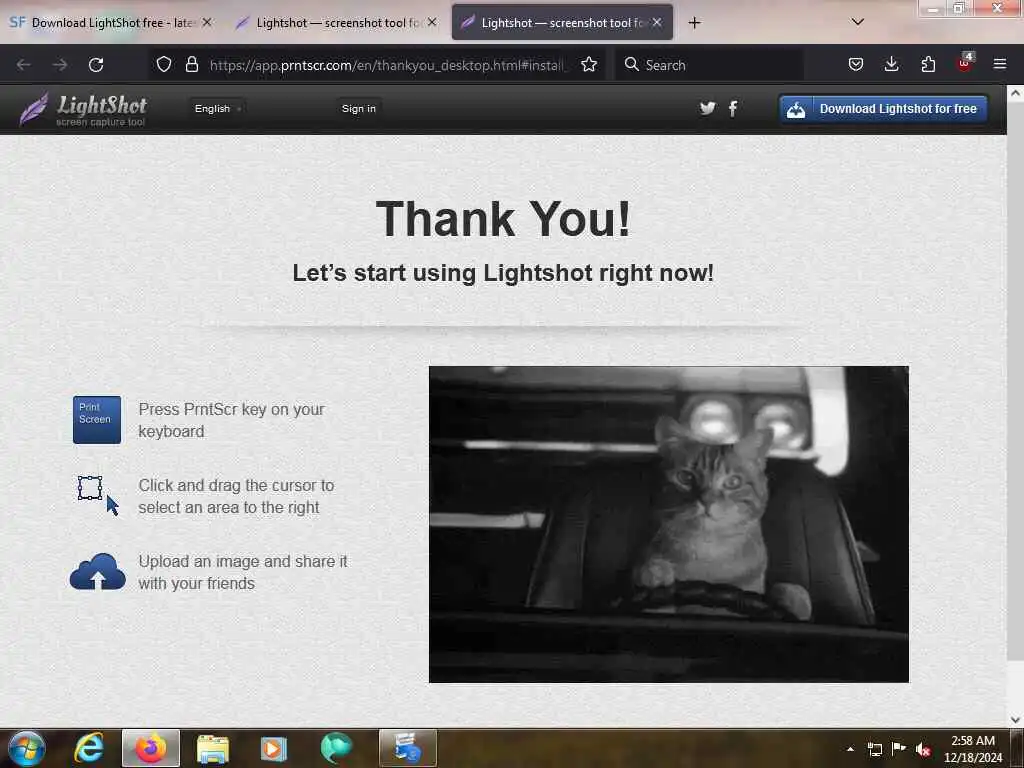The image size is (1024, 768).
Task: Open the extensions puzzle icon
Action: tap(928, 65)
